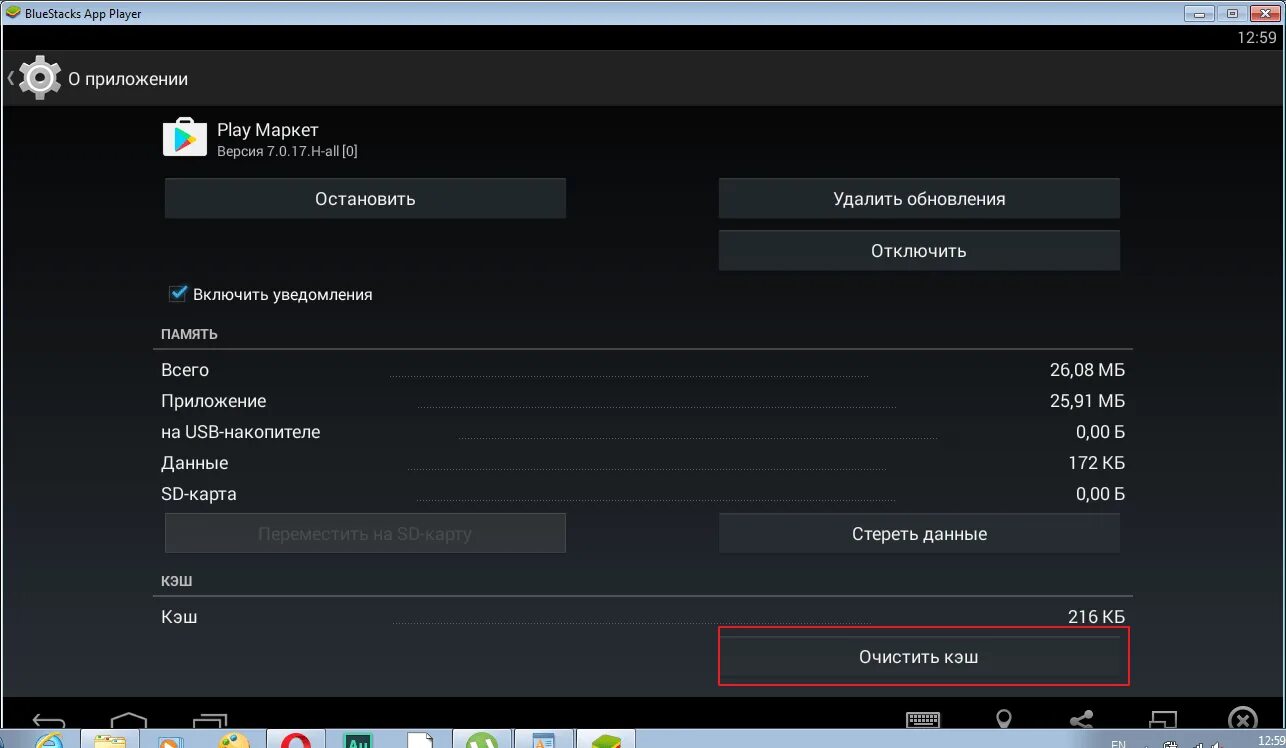This screenshot has width=1286, height=748.
Task: Click the circled X exit icon
Action: [1242, 720]
